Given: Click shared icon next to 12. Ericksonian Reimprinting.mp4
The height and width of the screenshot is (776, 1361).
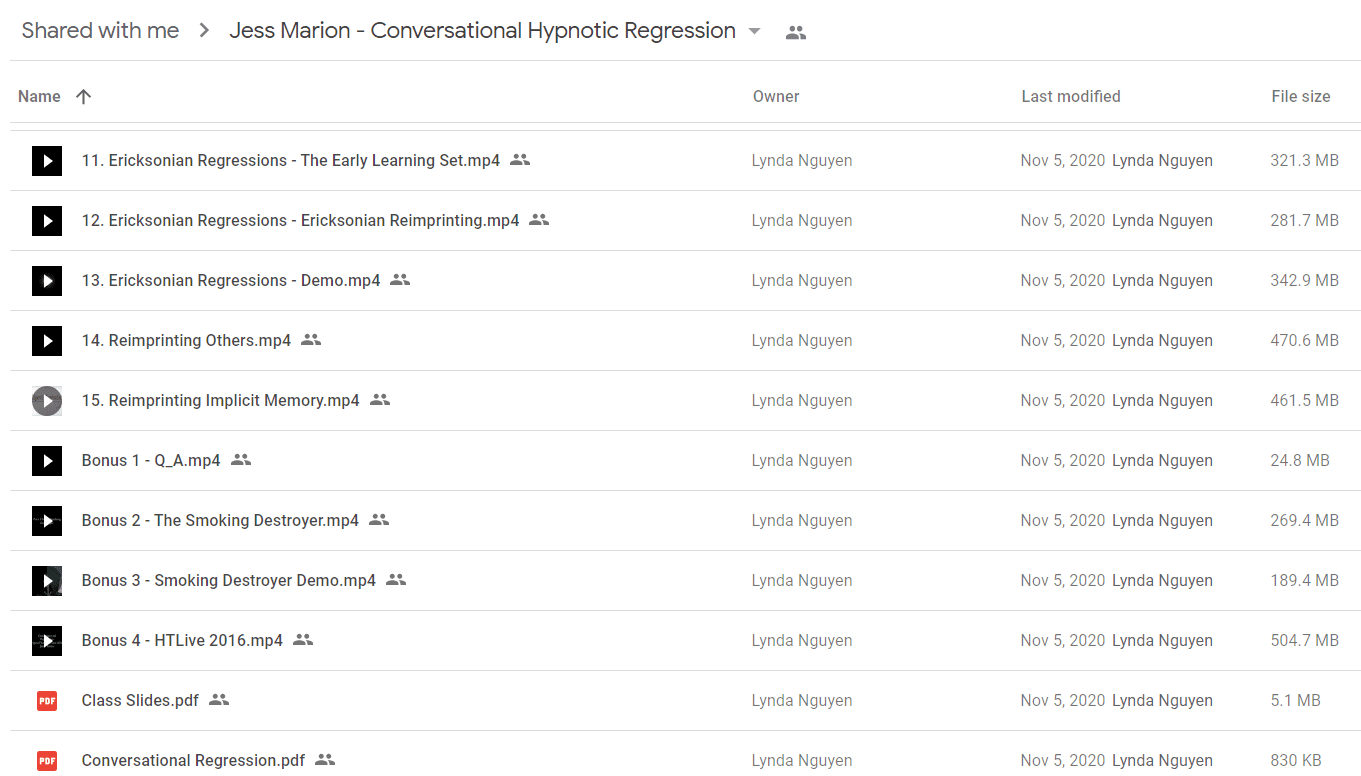Looking at the screenshot, I should 539,219.
